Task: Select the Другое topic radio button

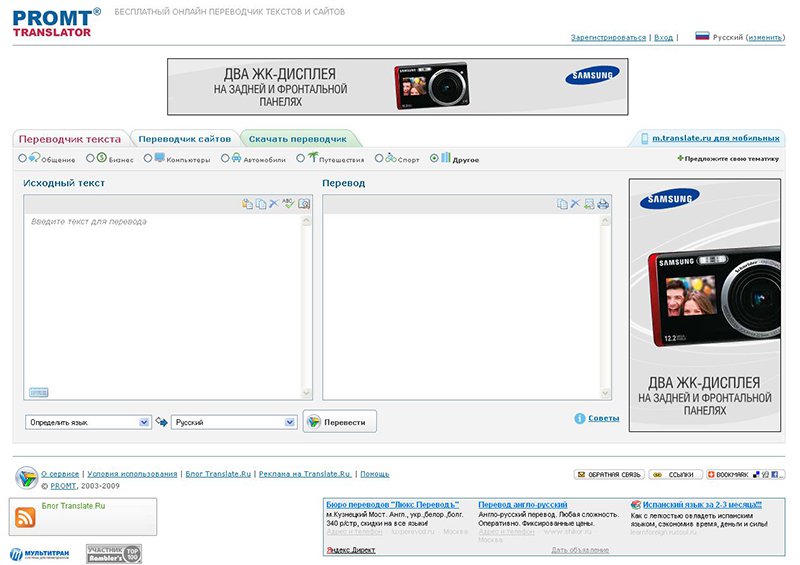Action: tap(434, 158)
